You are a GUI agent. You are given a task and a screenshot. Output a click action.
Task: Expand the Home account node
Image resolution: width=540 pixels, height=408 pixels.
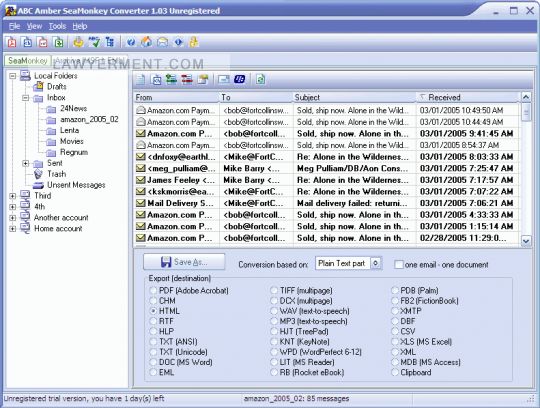point(13,229)
